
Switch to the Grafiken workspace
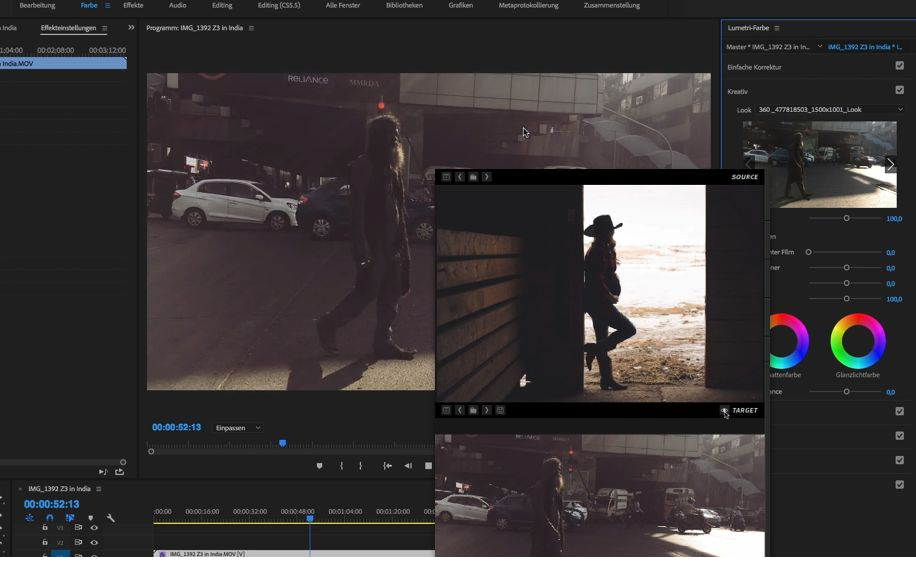[461, 5]
